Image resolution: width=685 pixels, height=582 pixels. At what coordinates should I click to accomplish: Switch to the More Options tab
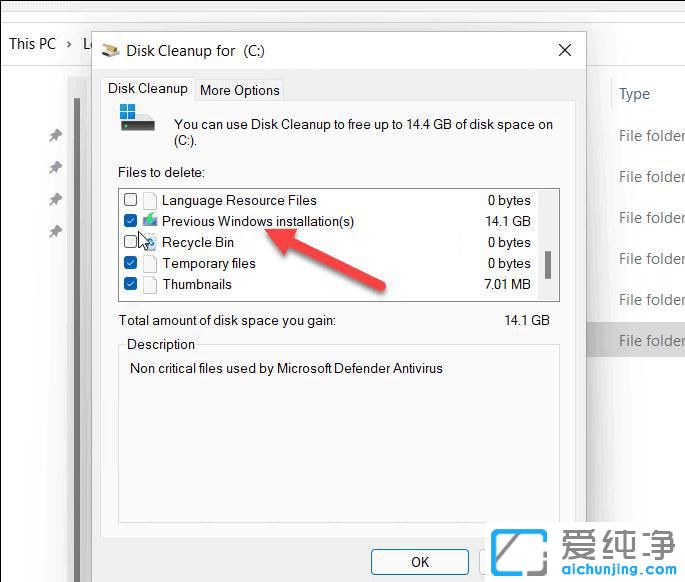239,90
